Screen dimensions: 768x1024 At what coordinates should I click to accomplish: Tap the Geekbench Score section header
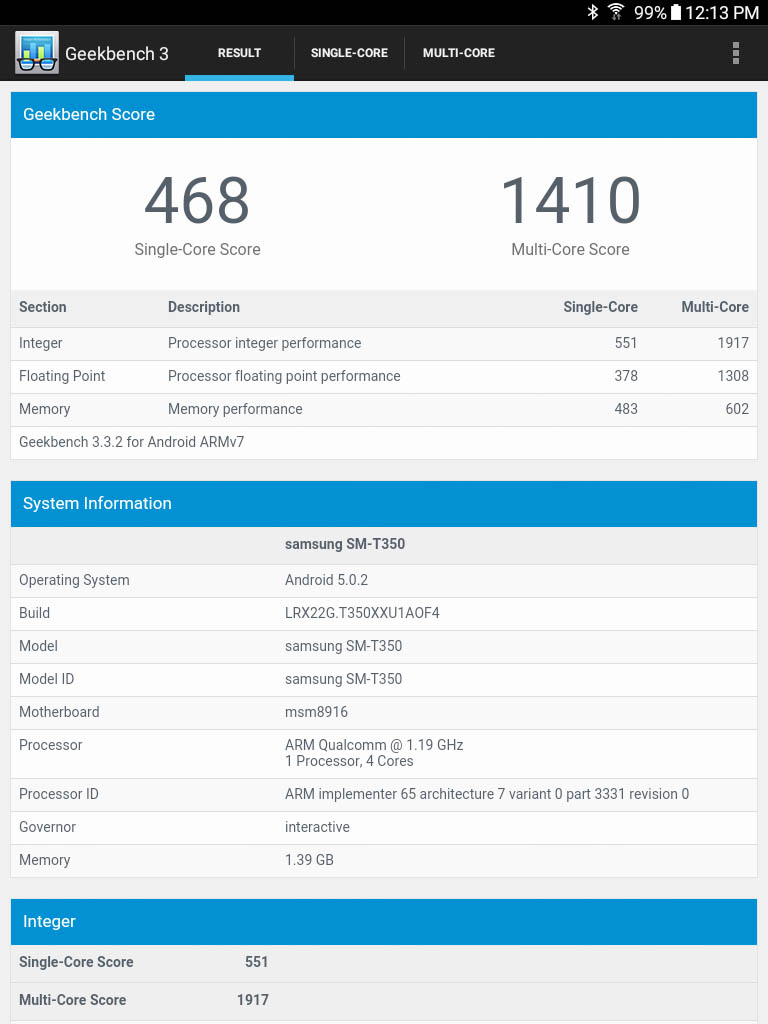click(384, 114)
